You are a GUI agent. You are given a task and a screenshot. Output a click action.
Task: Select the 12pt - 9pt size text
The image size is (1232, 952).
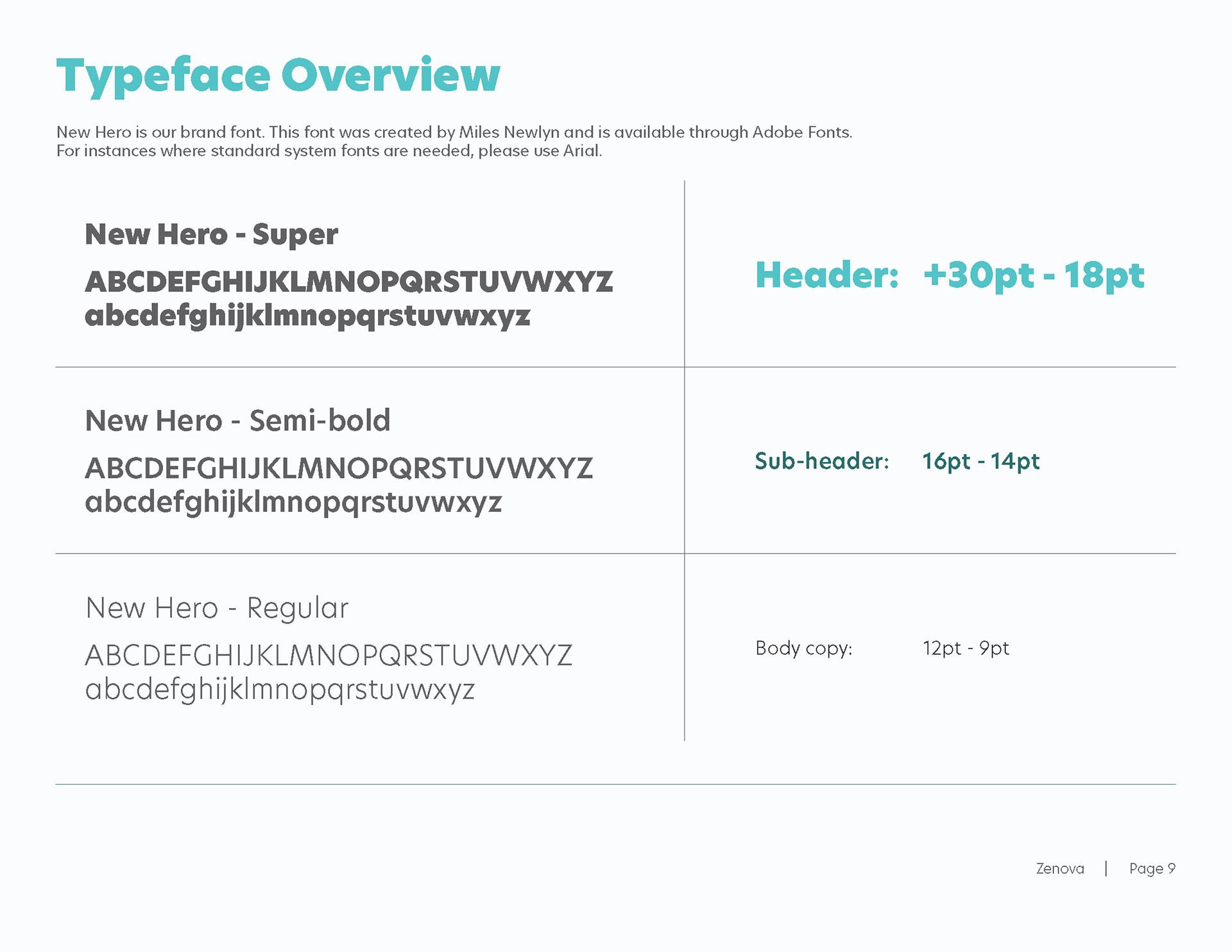pos(966,649)
